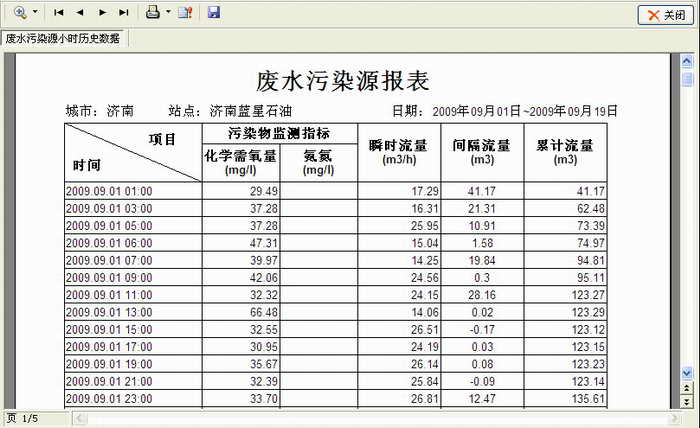Click the interval flow value -0.17
700x428 pixels.
[x=482, y=330]
